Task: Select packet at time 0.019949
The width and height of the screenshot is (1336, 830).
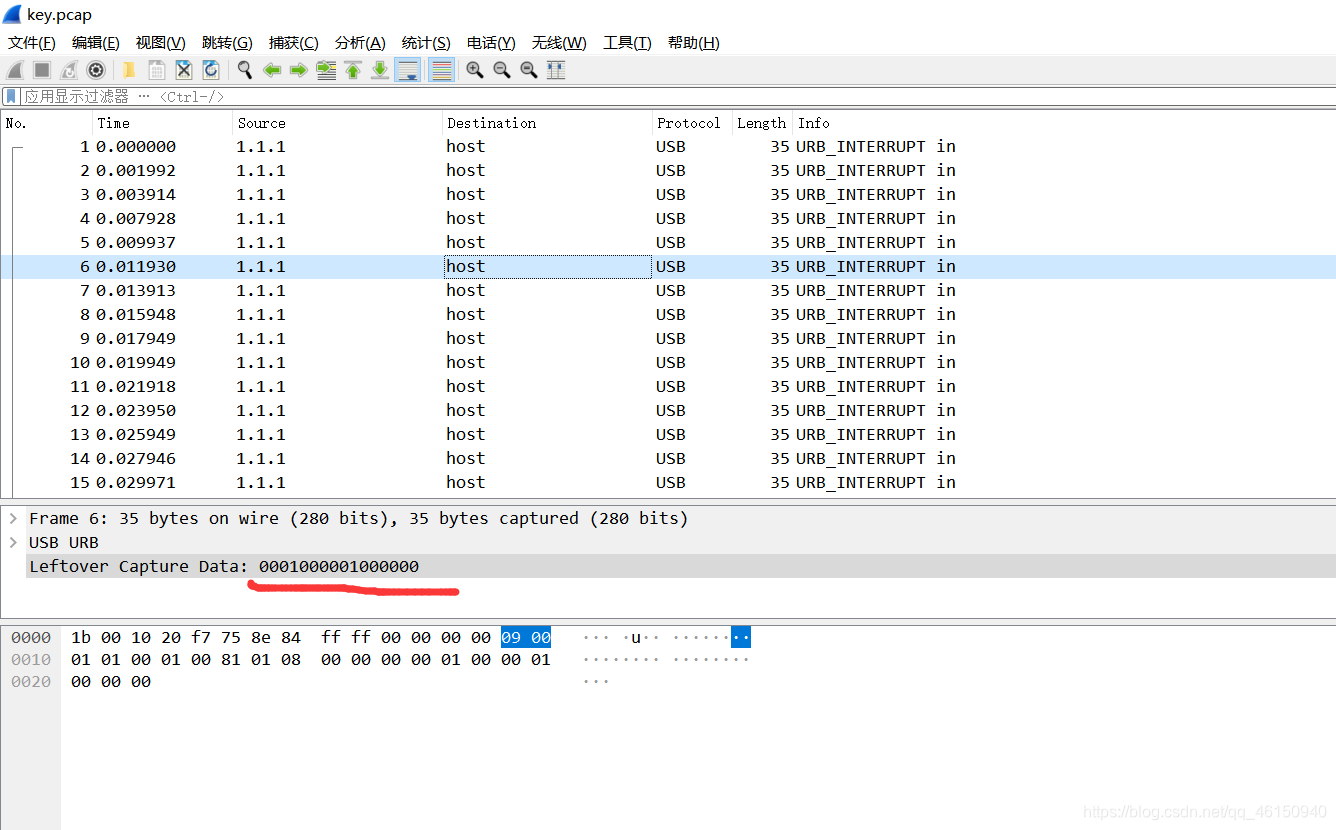Action: click(668, 362)
